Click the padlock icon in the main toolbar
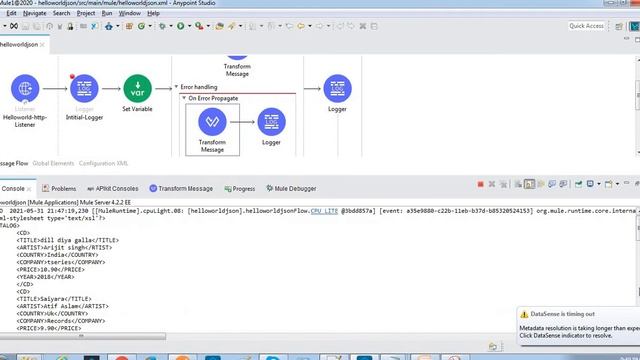 (x=70, y=27)
